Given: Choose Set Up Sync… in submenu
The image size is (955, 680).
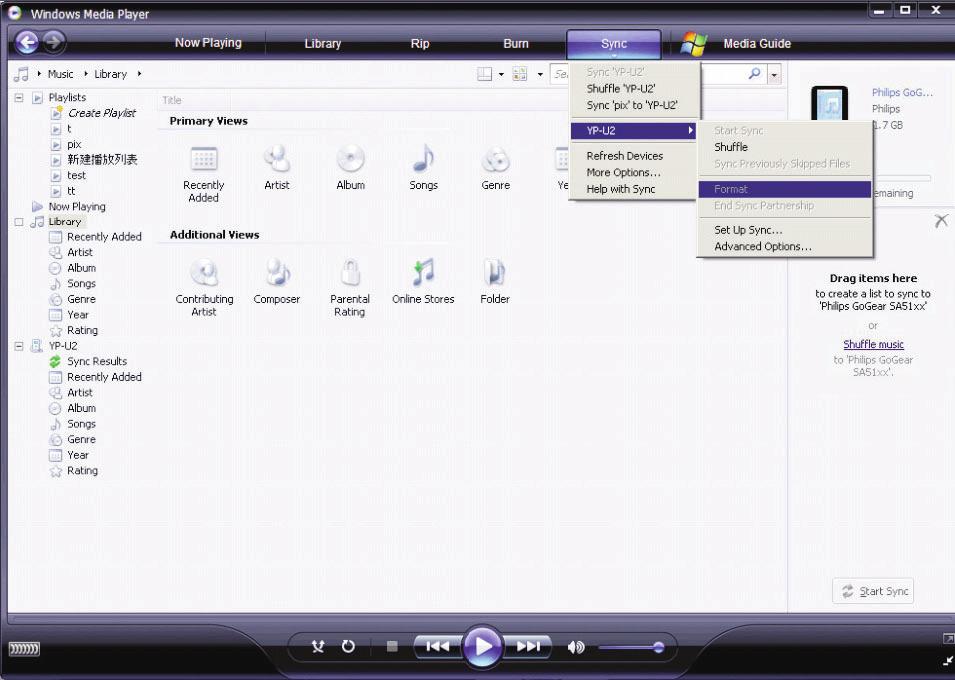Looking at the screenshot, I should 784,230.
